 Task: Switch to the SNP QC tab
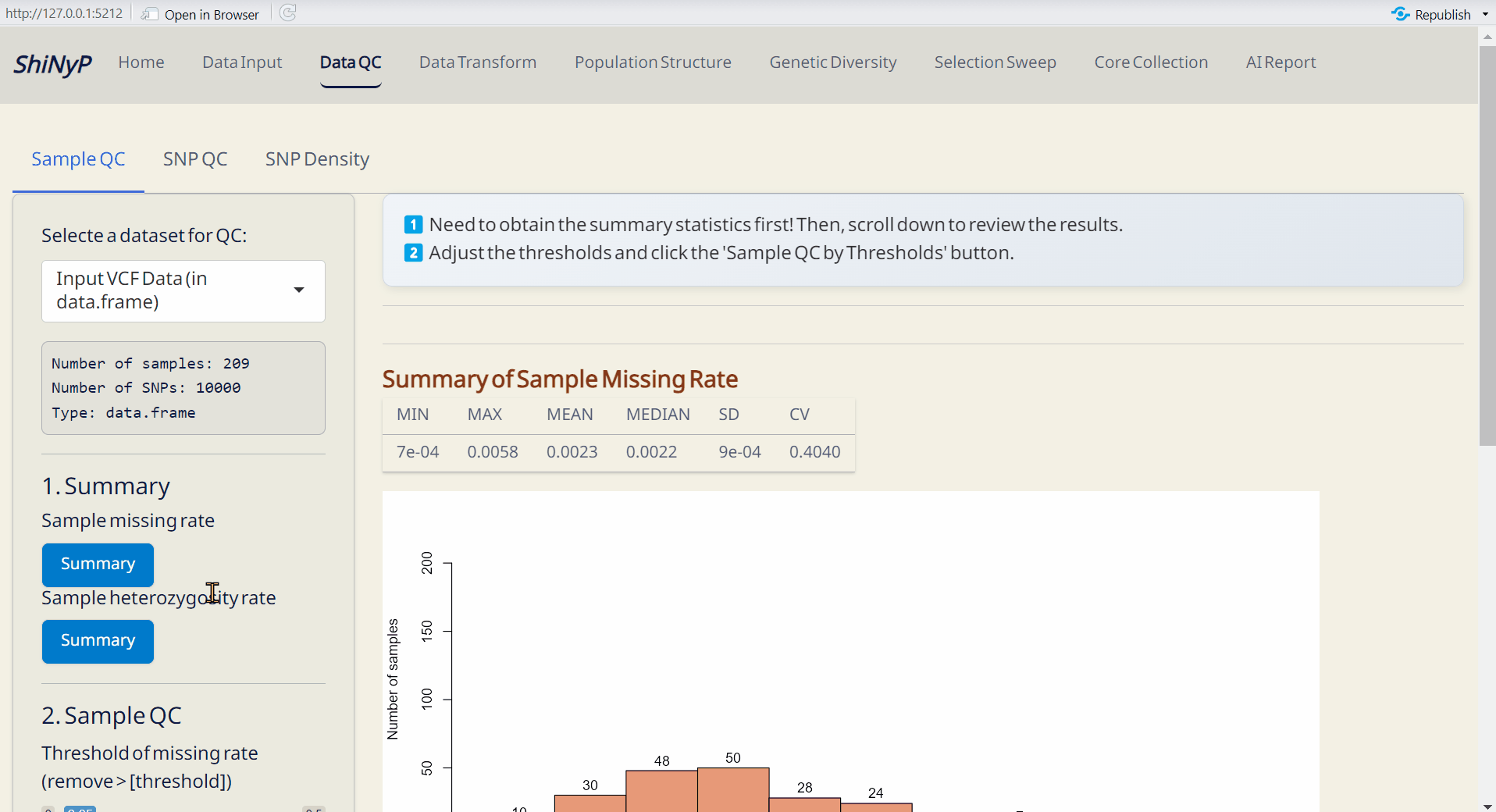click(x=195, y=159)
